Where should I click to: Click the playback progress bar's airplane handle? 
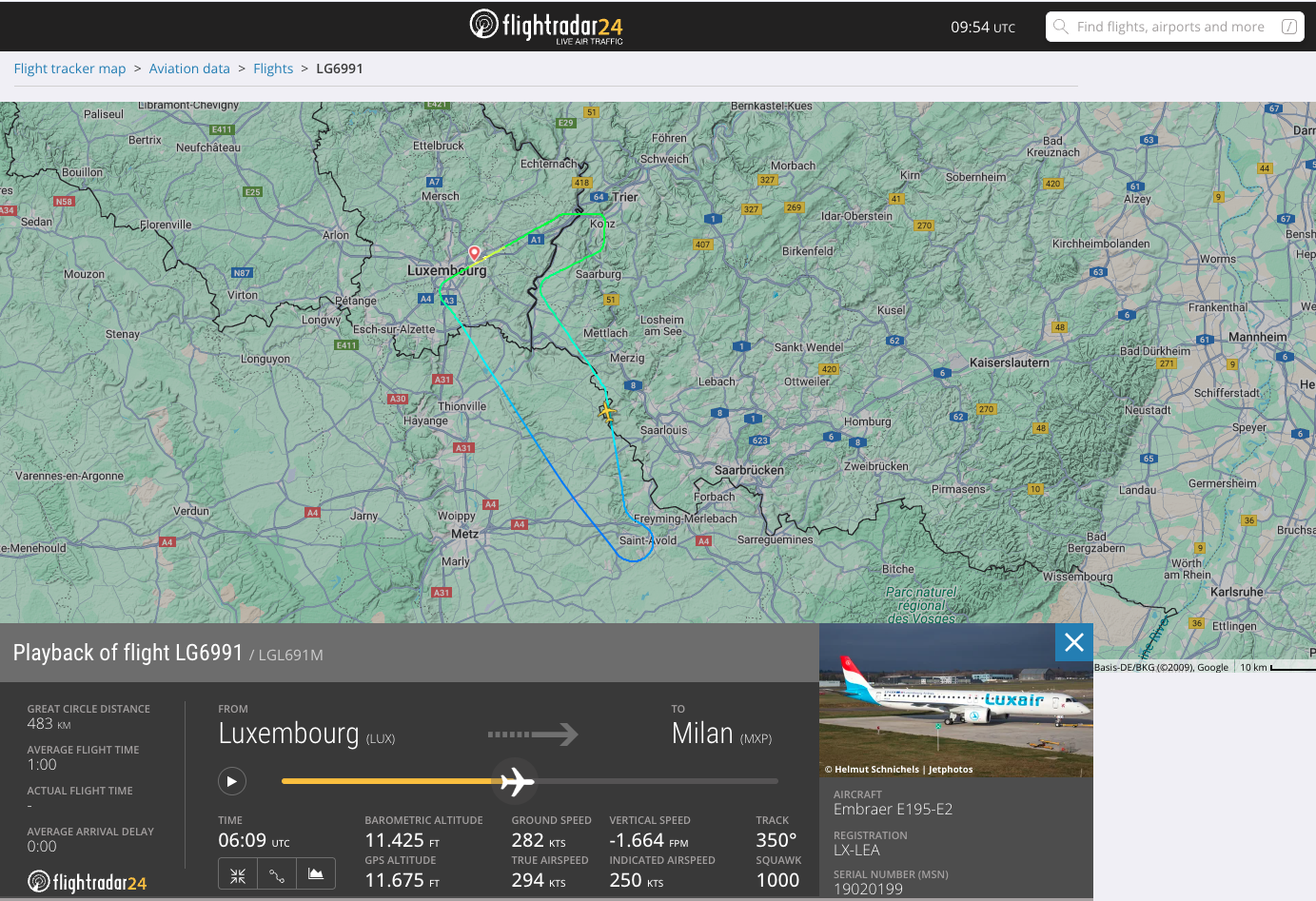tap(516, 781)
